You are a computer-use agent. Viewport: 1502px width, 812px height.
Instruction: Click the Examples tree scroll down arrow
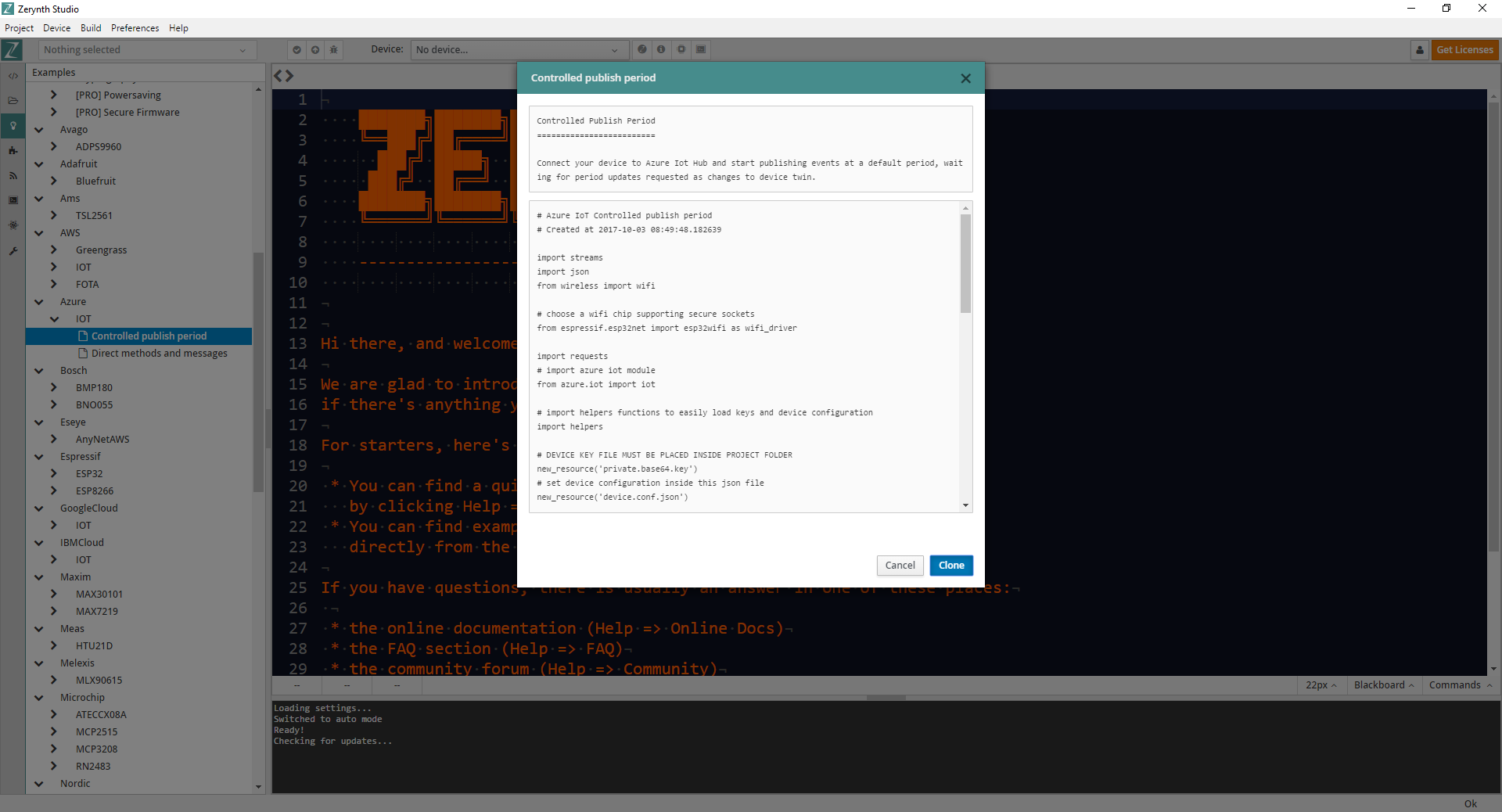[x=258, y=787]
